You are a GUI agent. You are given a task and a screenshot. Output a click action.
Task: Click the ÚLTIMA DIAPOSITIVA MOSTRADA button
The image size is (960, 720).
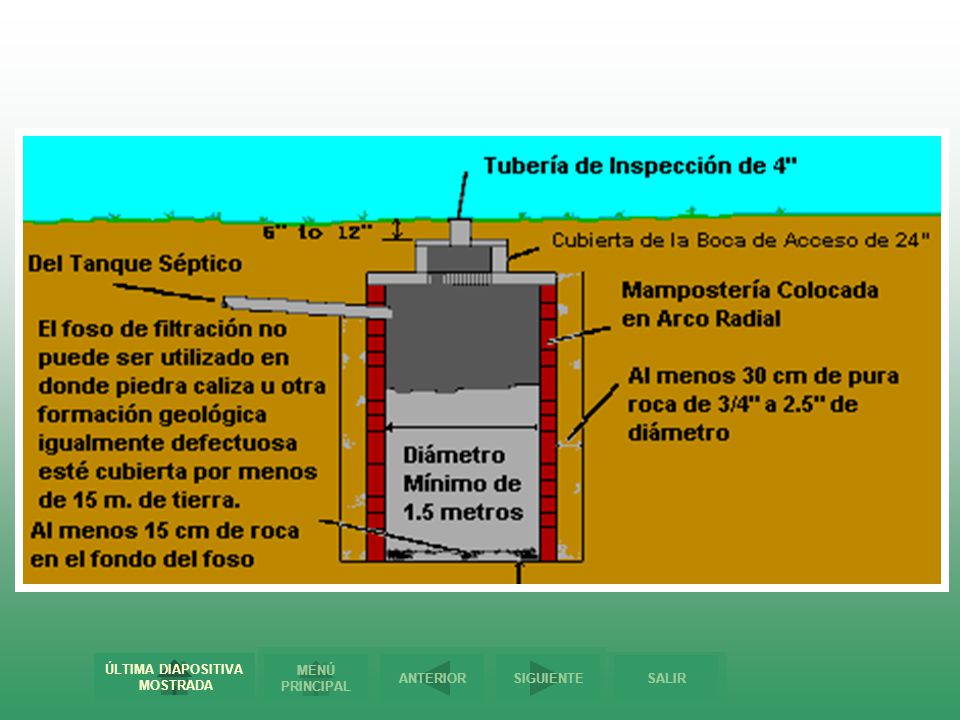tap(174, 677)
